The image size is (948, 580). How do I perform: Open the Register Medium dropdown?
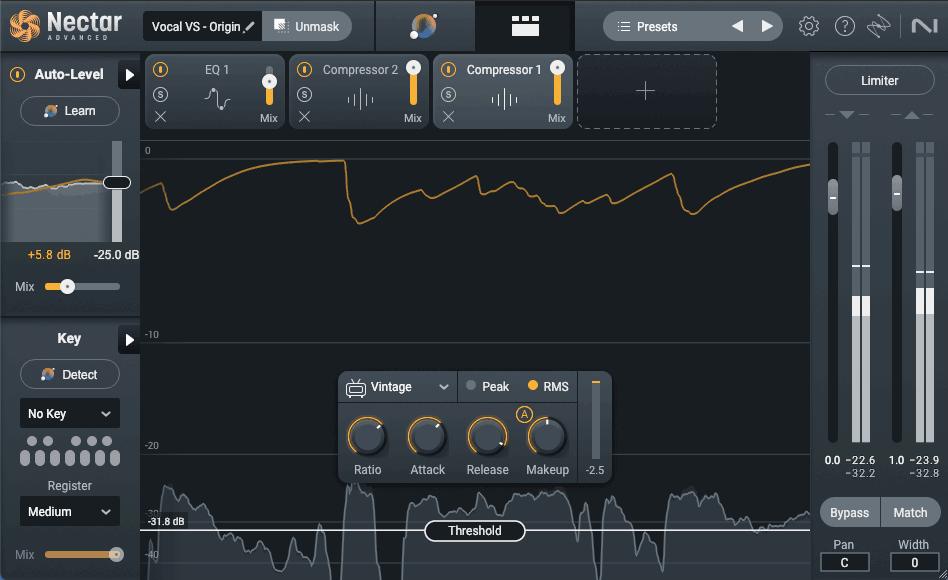[x=70, y=512]
